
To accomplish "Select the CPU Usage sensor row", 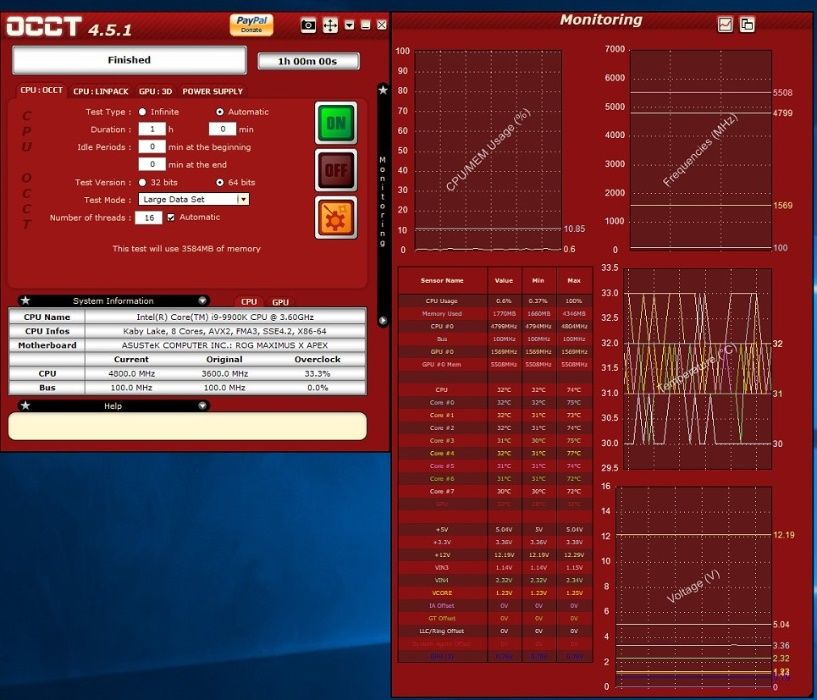I will 495,301.
